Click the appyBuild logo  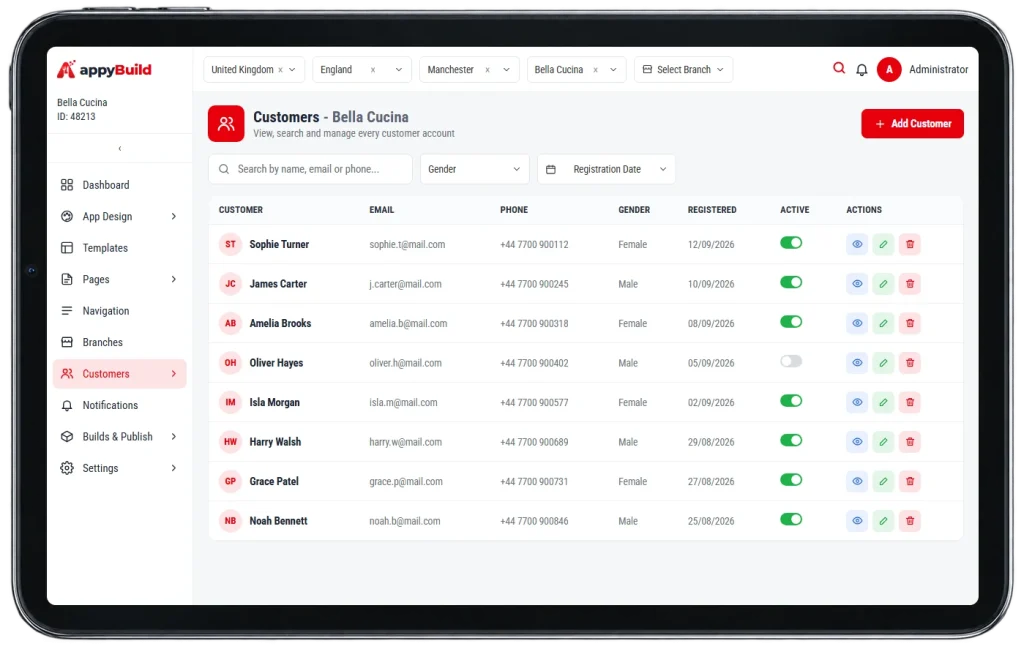(x=104, y=69)
